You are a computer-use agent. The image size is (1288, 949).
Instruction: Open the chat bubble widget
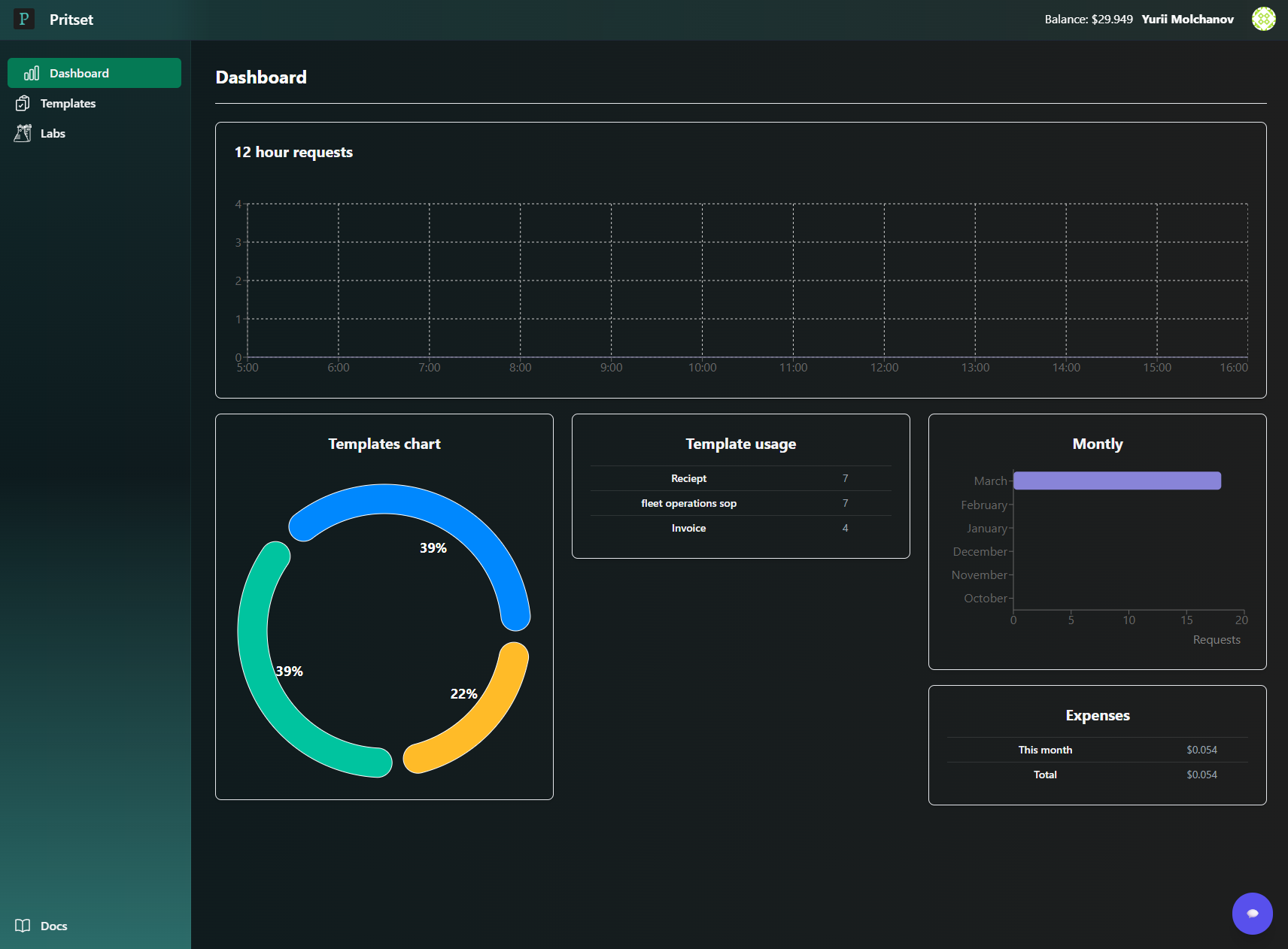coord(1252,913)
